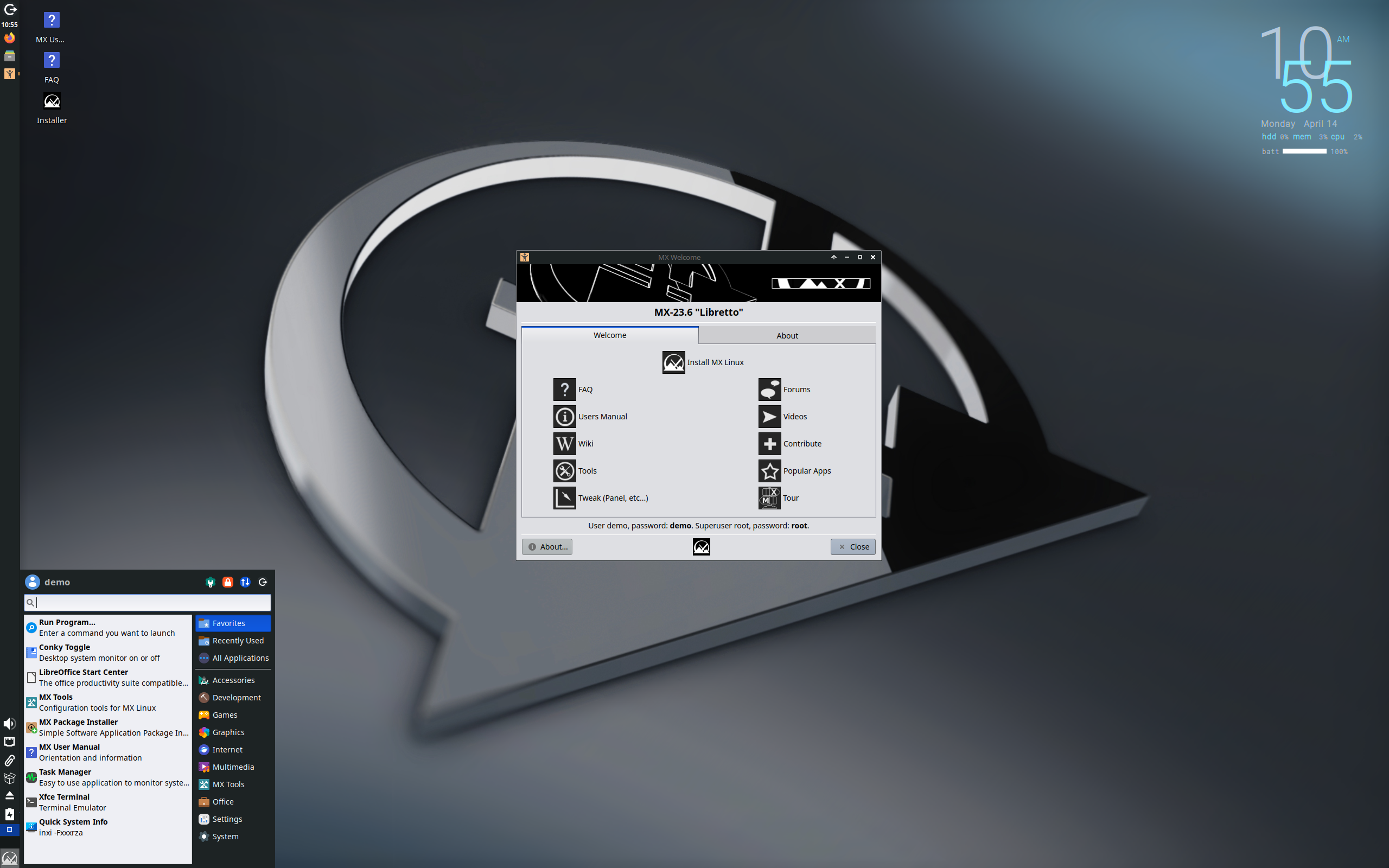
Task: Switch workspace using the workspace switcher
Action: click(9, 829)
